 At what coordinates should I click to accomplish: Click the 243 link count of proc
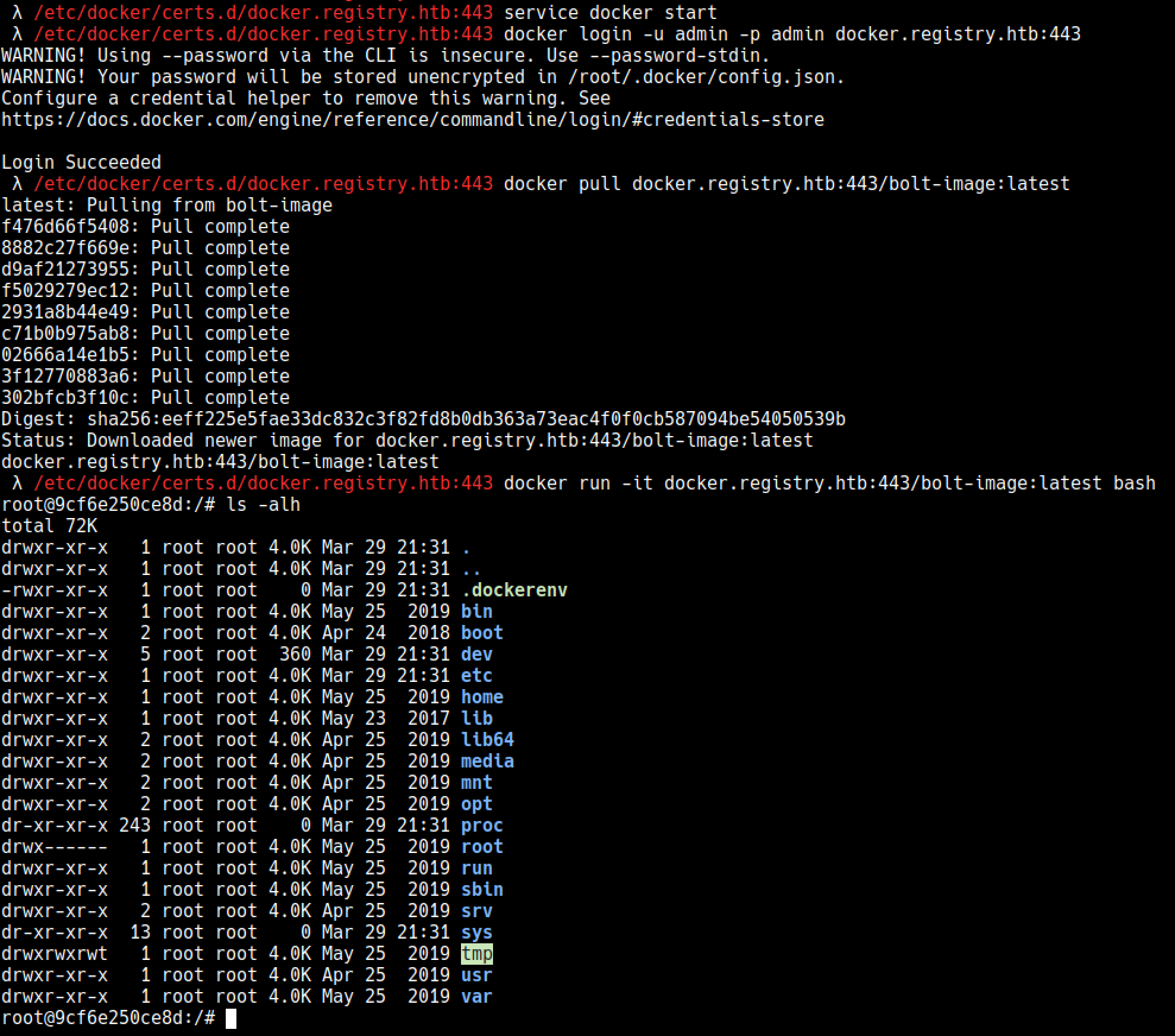(135, 825)
